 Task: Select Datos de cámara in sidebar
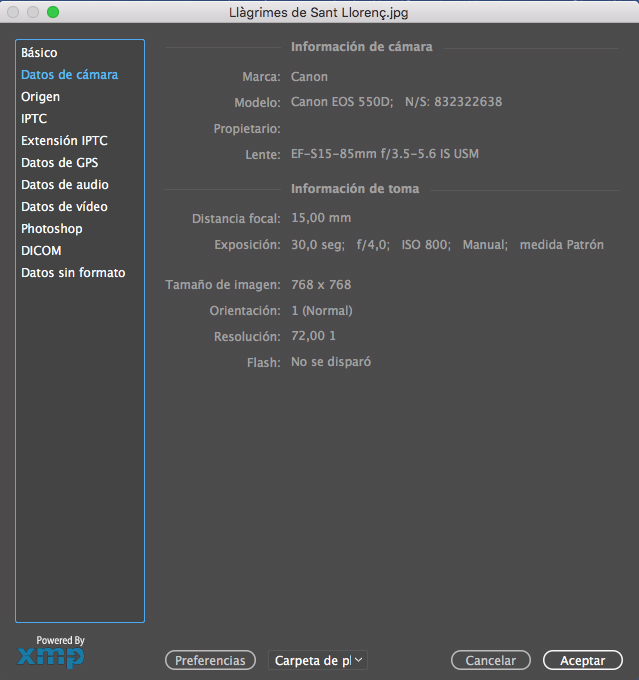coord(69,75)
